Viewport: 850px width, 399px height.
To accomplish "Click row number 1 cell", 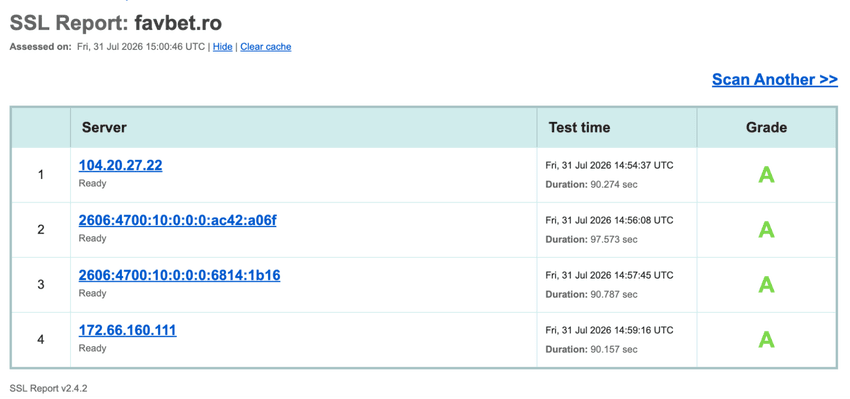I will point(41,175).
